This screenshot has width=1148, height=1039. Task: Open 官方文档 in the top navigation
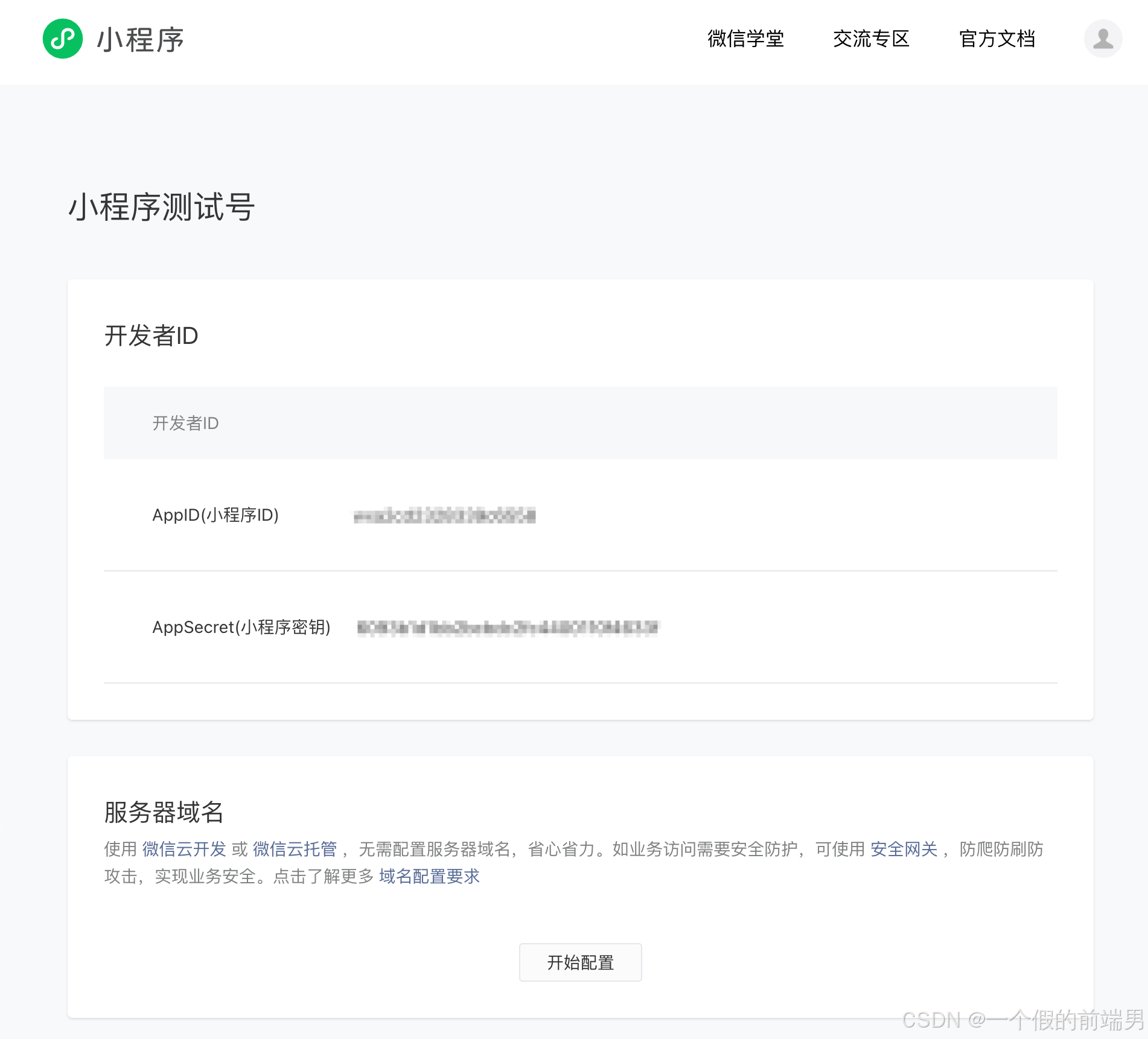997,39
